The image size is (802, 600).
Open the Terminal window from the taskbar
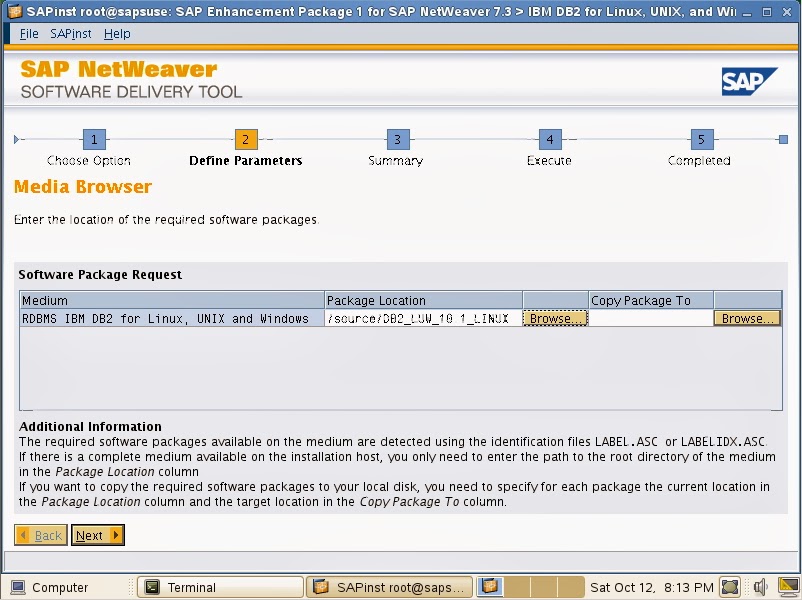(220, 587)
